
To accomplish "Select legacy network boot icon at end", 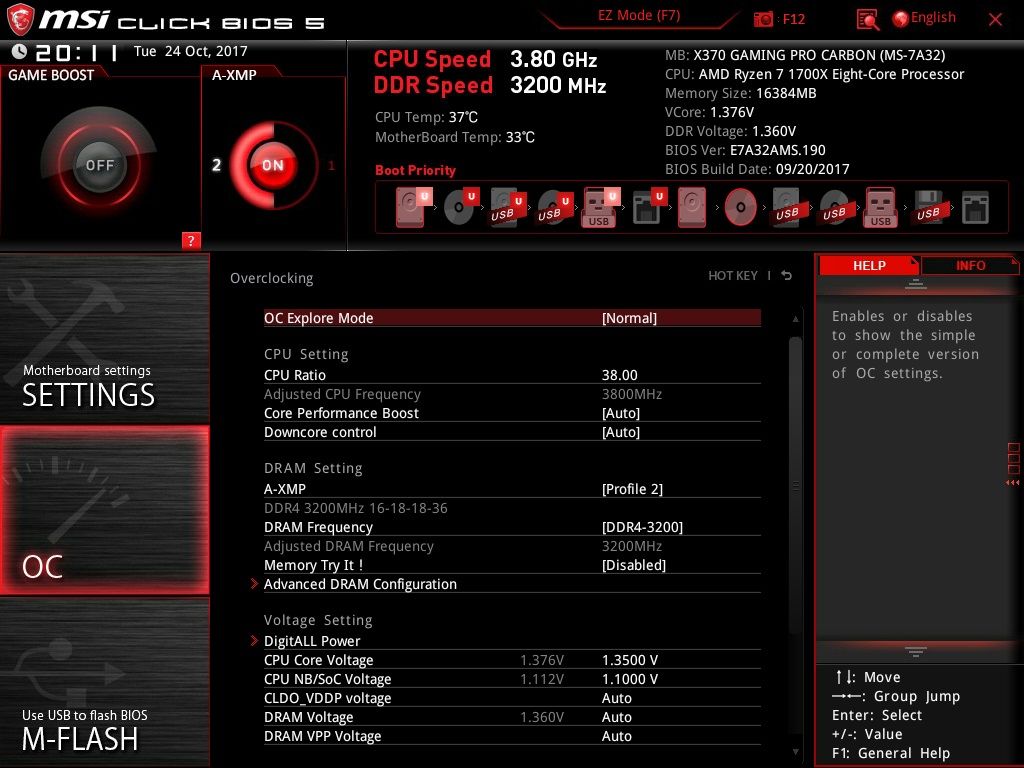I will pyautogui.click(x=975, y=207).
